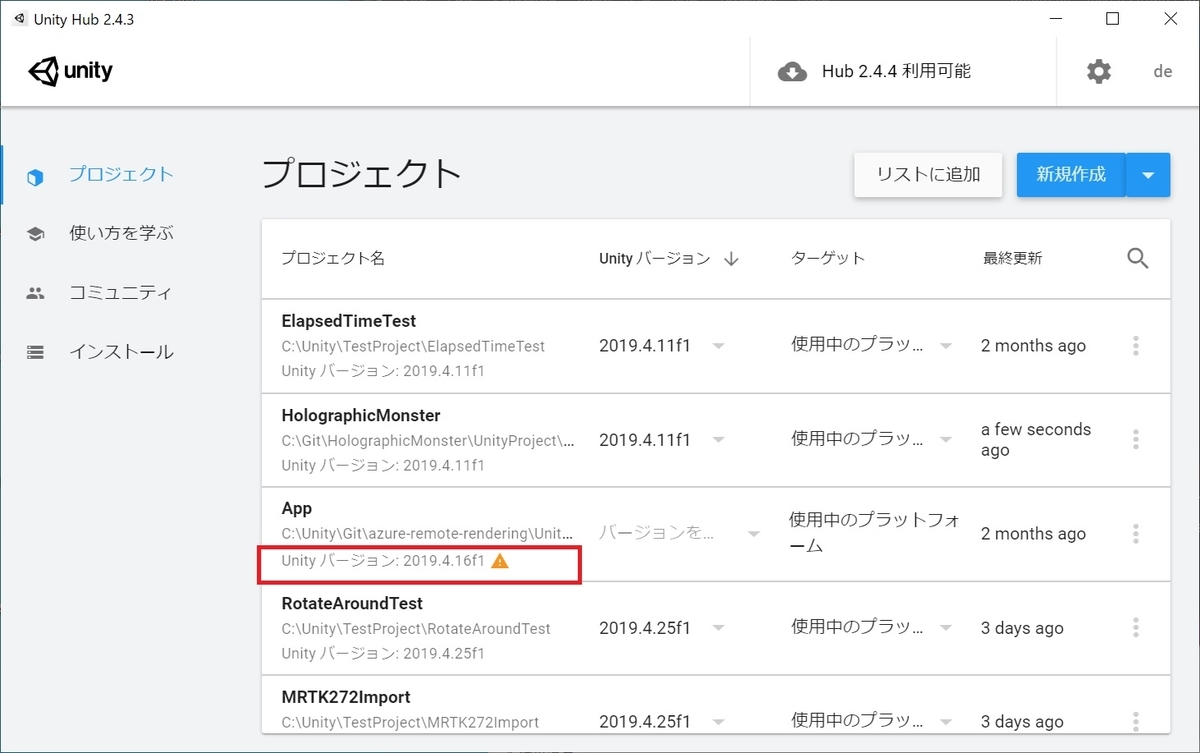Image resolution: width=1200 pixels, height=753 pixels.
Task: Click 'a few seconds ago' timestamp
Action: point(1036,440)
